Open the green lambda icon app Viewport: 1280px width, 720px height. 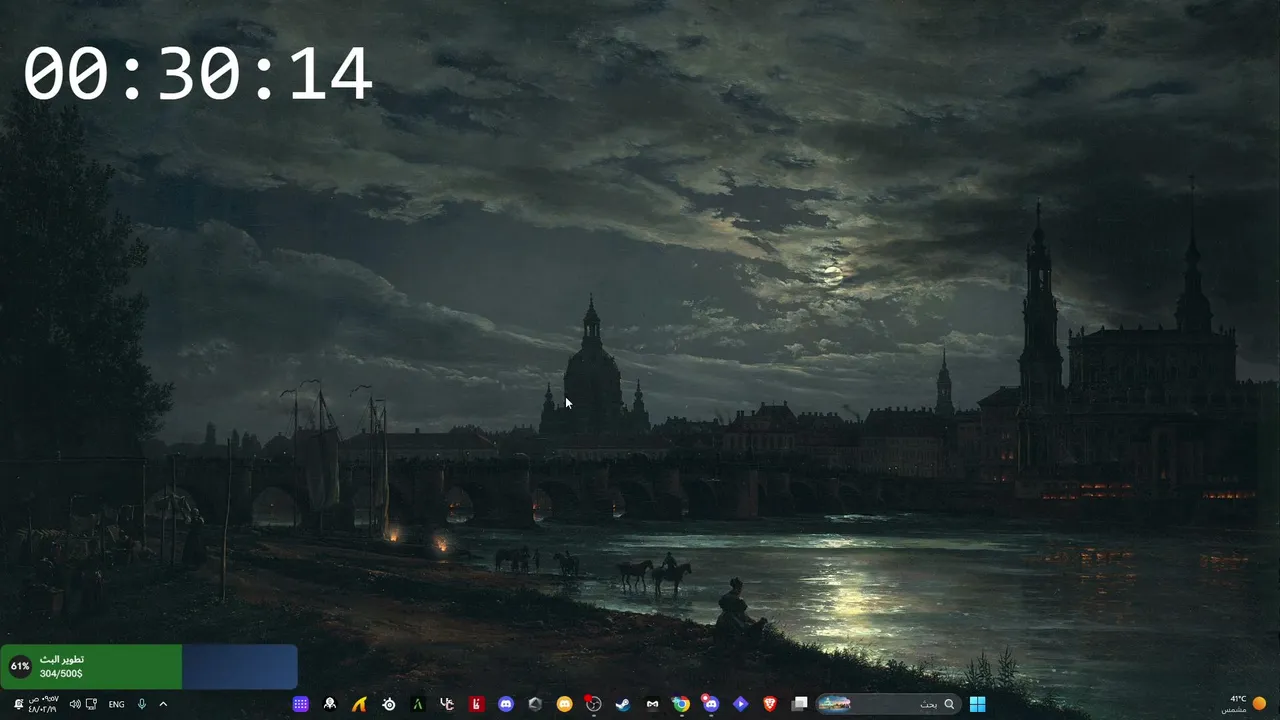[x=417, y=704]
